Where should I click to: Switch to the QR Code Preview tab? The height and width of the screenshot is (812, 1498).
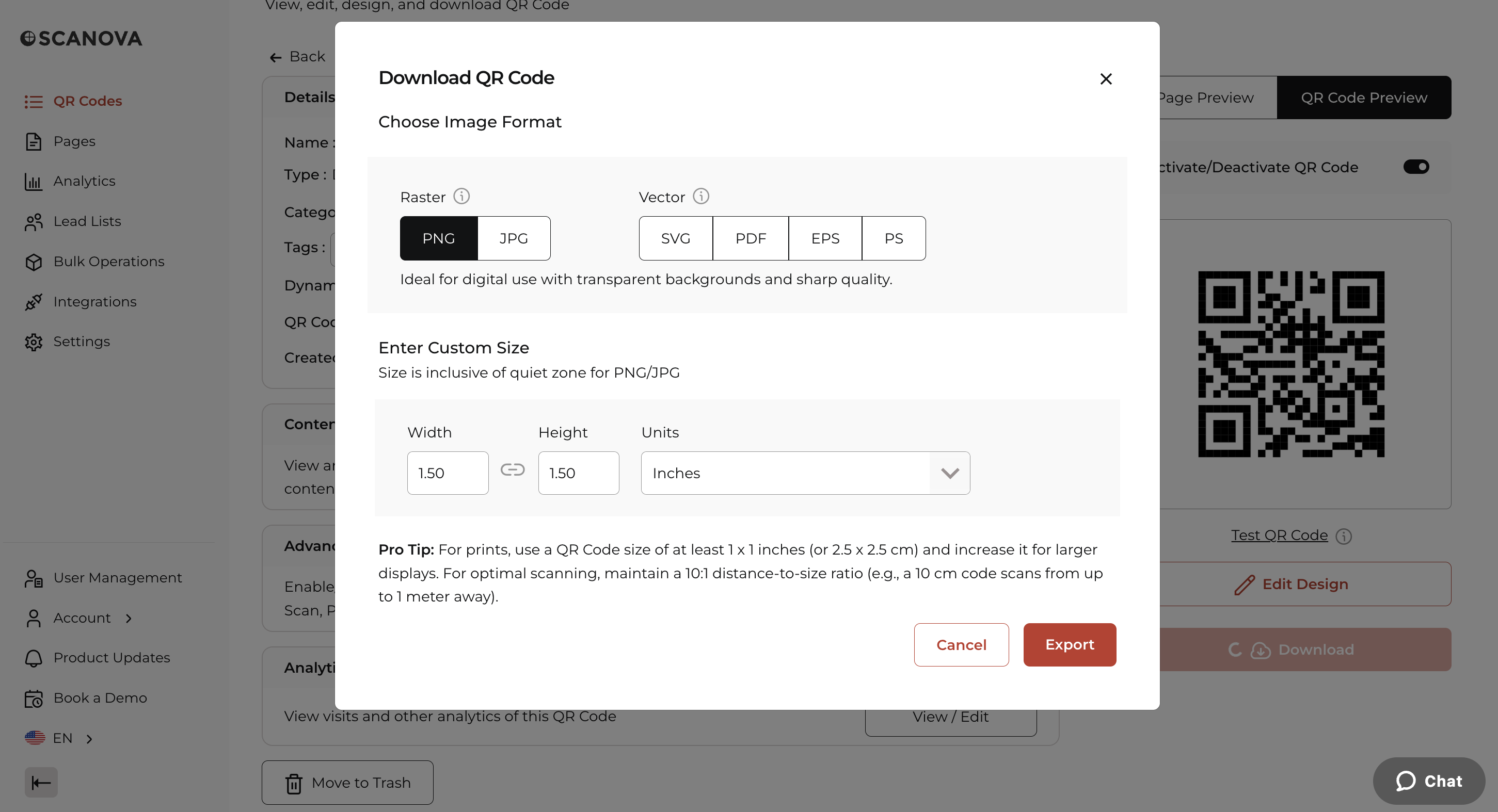click(1364, 97)
